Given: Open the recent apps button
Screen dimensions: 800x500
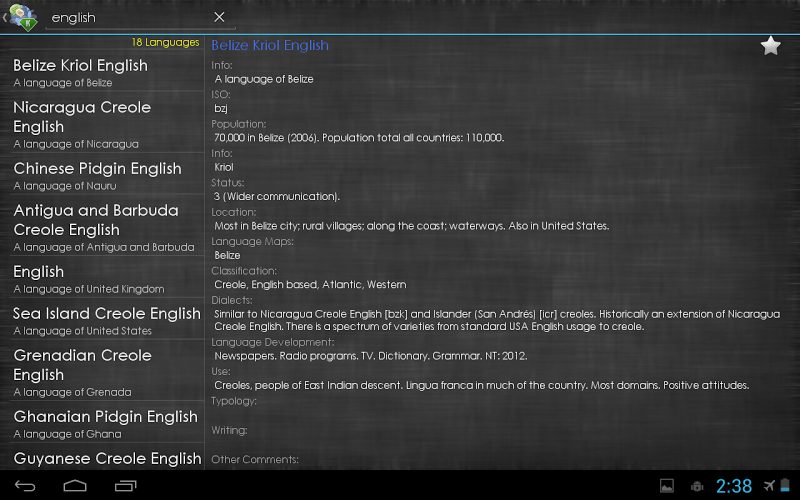Looking at the screenshot, I should coord(126,486).
